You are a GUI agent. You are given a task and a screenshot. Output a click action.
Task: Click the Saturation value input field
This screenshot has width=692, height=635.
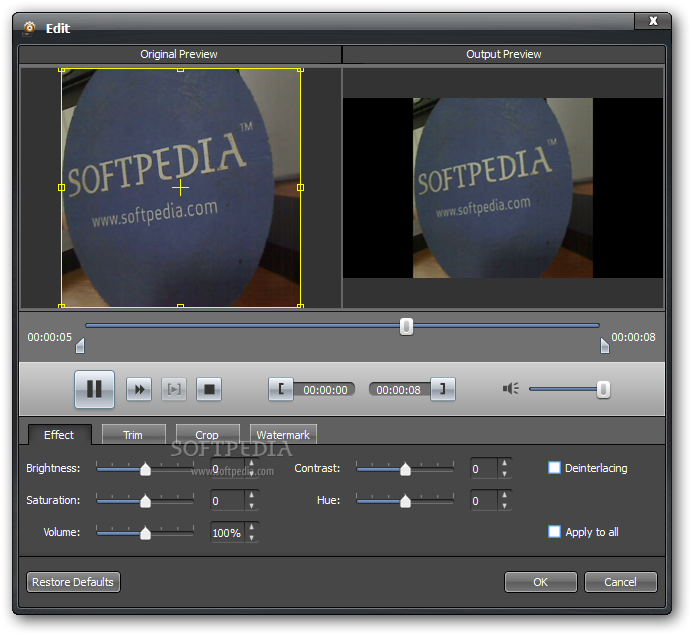228,501
